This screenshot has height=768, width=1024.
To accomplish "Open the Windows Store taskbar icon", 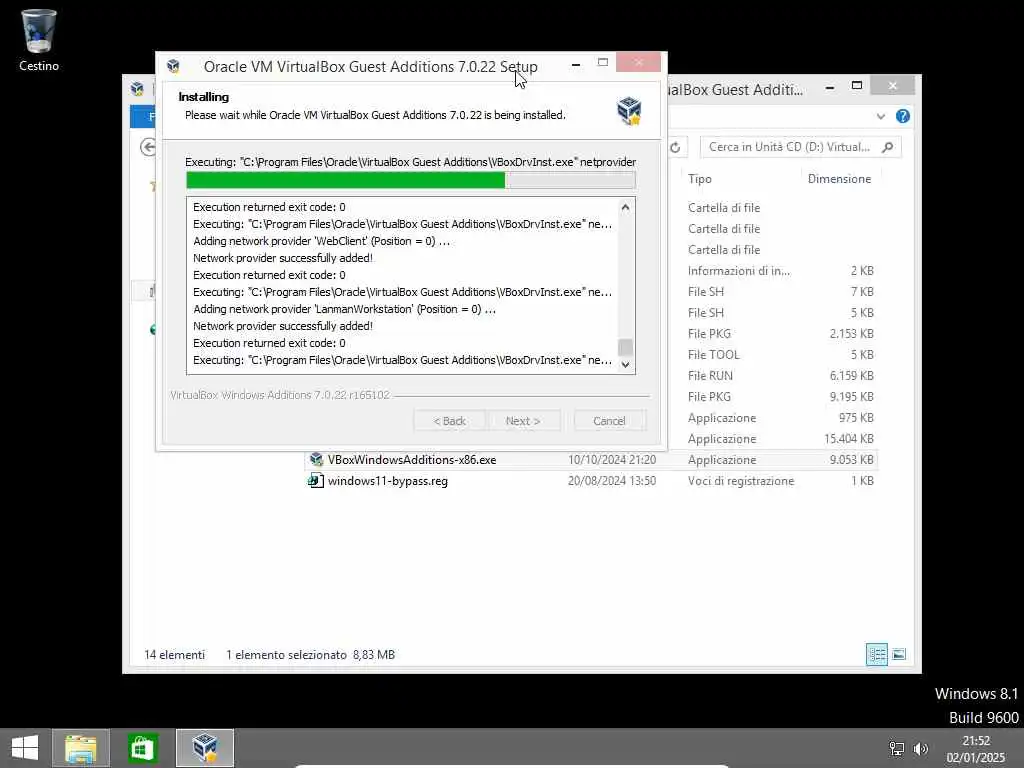I will (x=142, y=748).
